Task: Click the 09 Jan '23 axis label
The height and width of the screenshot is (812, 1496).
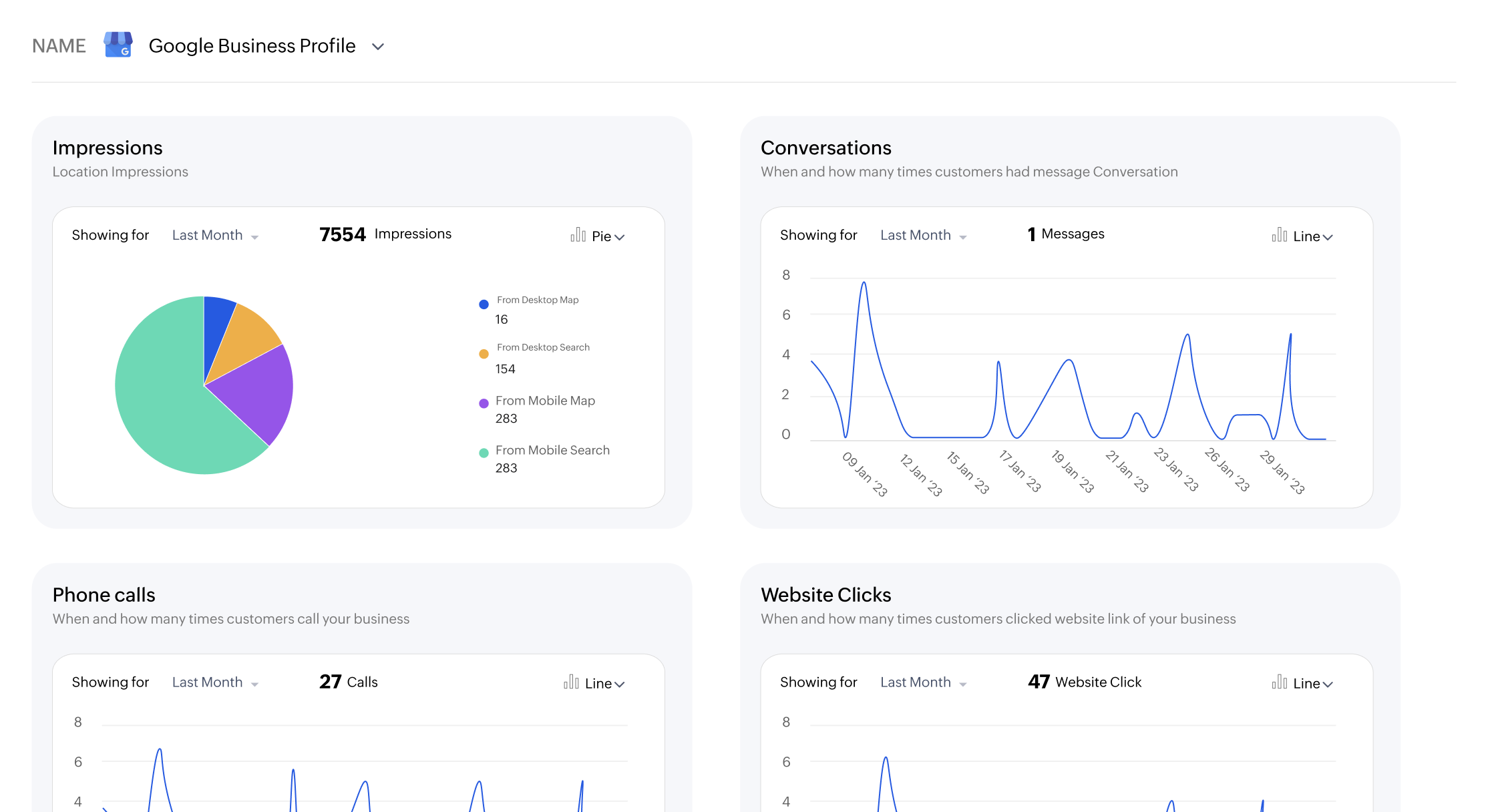Action: (x=865, y=474)
